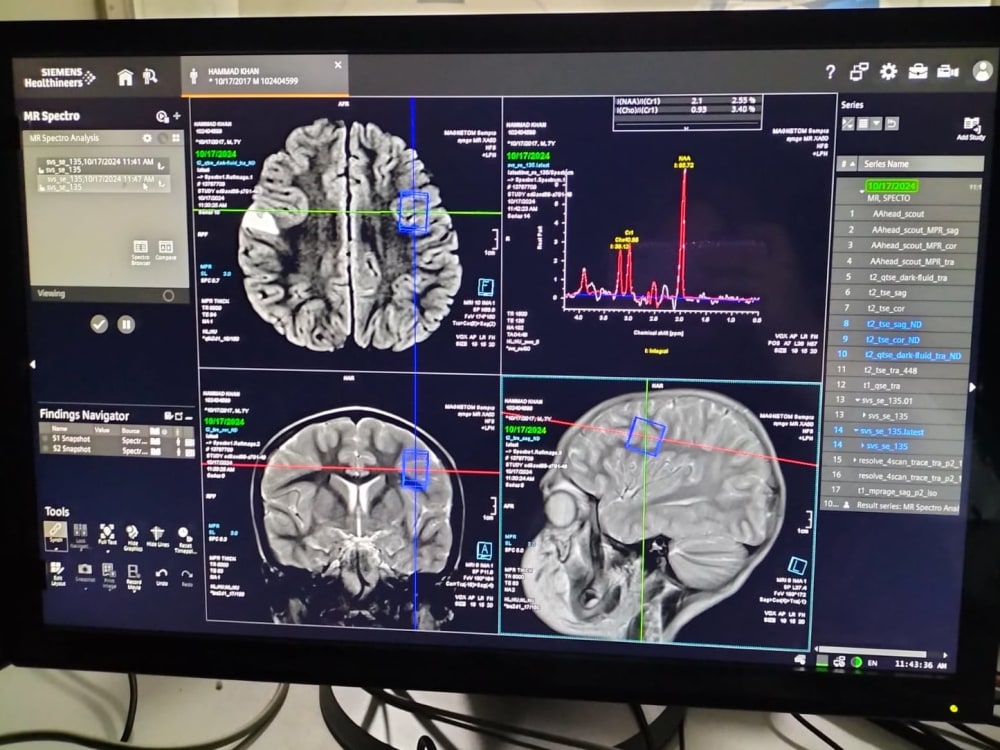
Task: Toggle Lock Navigation tool
Action: coord(80,536)
